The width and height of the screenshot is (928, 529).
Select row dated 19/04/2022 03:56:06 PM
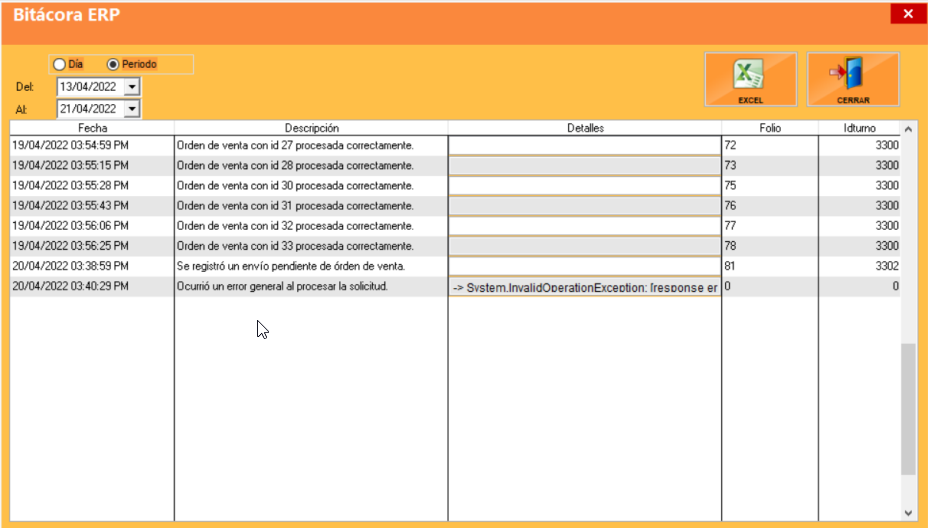tap(455, 226)
